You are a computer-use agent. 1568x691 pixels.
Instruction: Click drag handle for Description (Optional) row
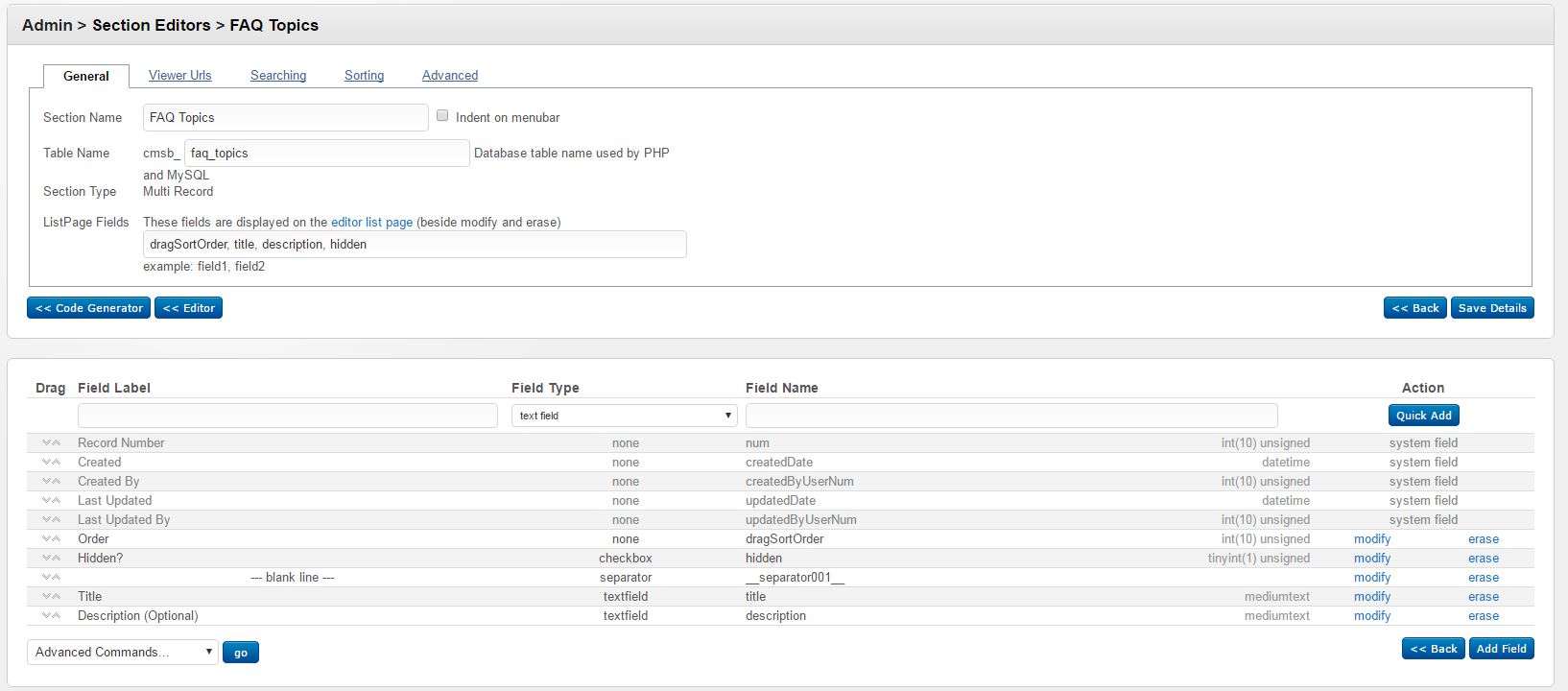coord(51,615)
